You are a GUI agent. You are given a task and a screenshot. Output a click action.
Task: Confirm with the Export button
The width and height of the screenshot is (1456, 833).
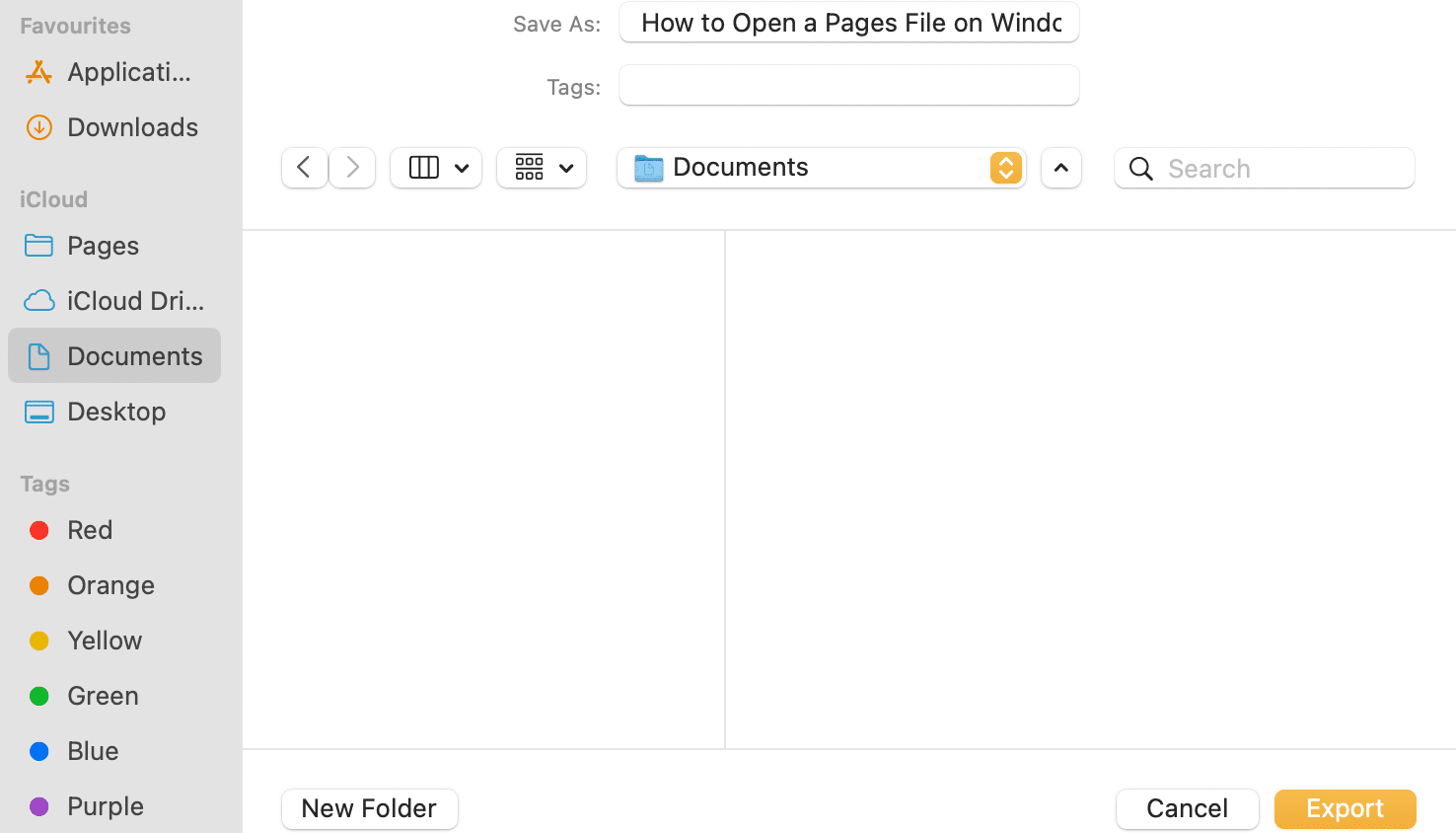coord(1346,808)
